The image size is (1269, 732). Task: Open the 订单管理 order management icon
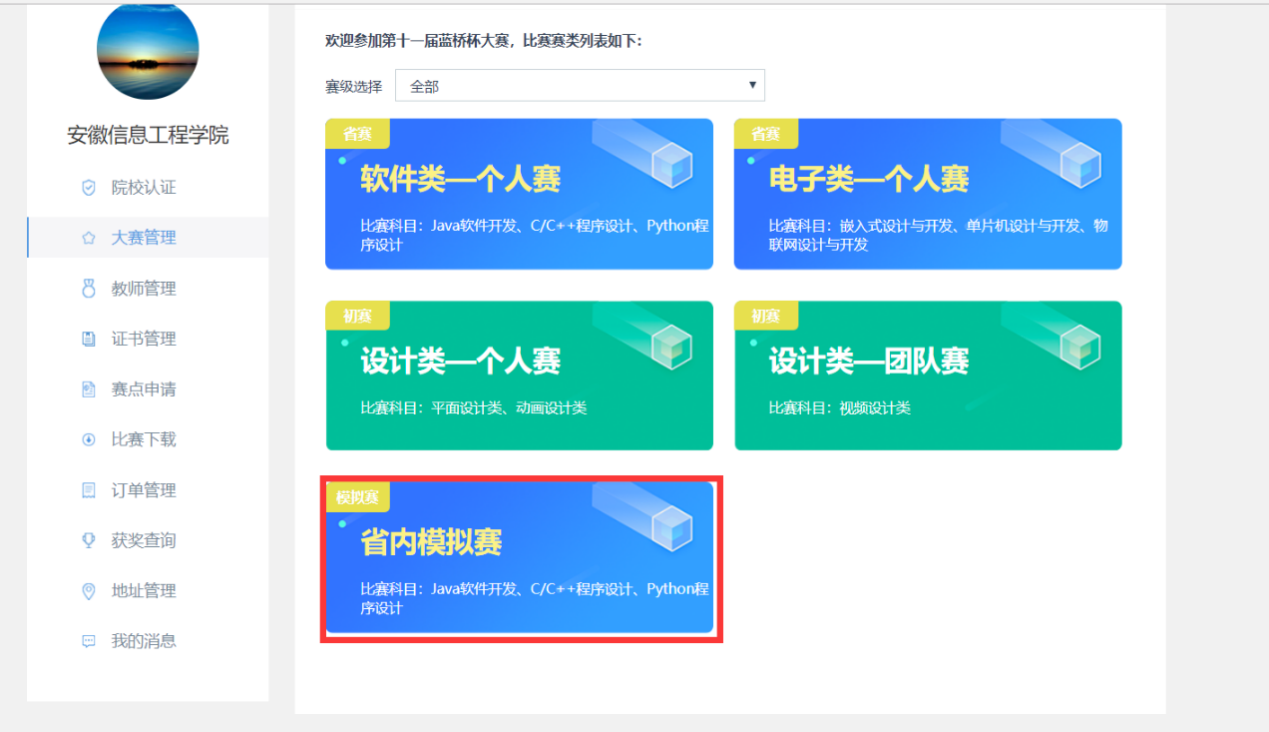coord(87,489)
